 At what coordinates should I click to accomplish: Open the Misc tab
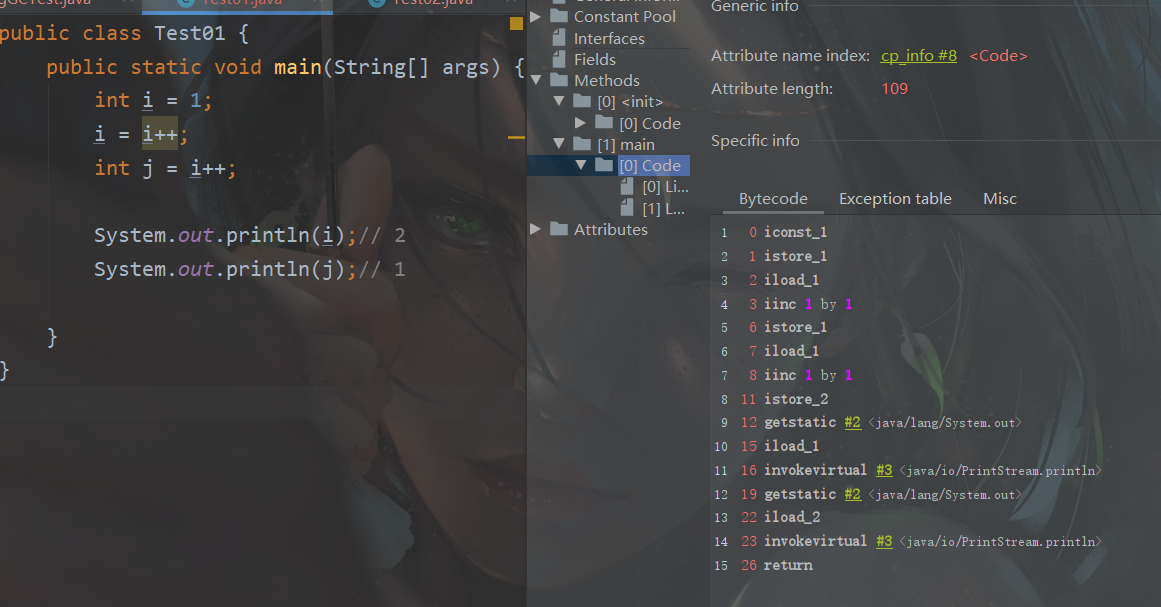1000,198
